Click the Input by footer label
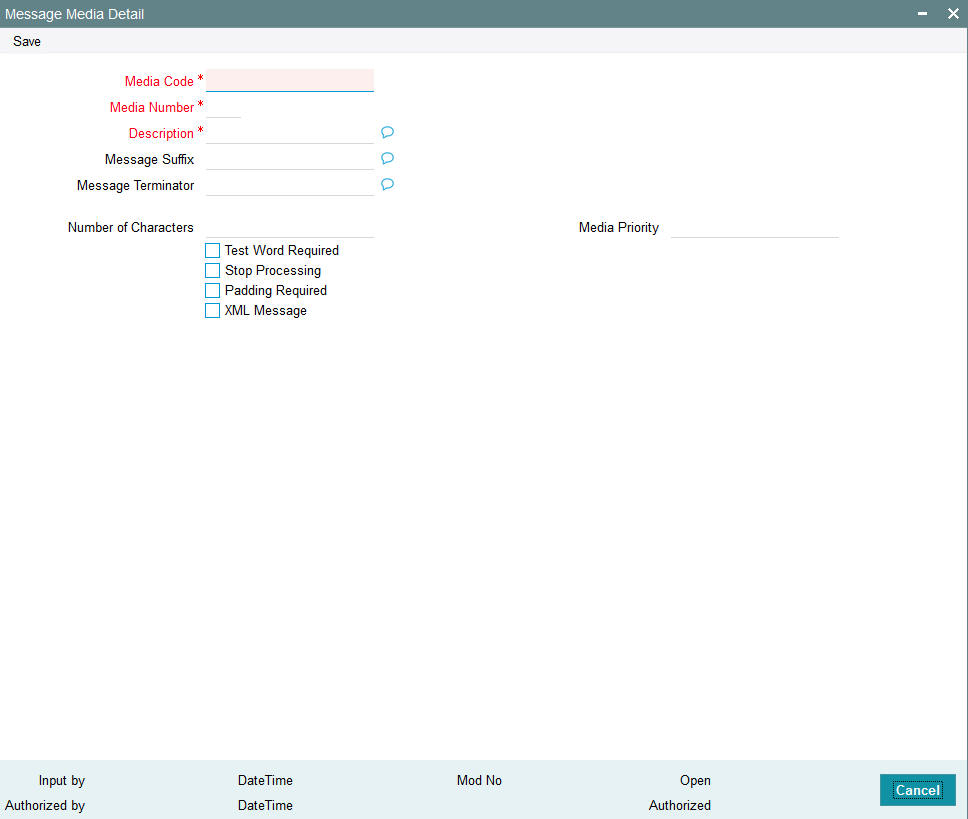This screenshot has height=819, width=968. pyautogui.click(x=62, y=780)
